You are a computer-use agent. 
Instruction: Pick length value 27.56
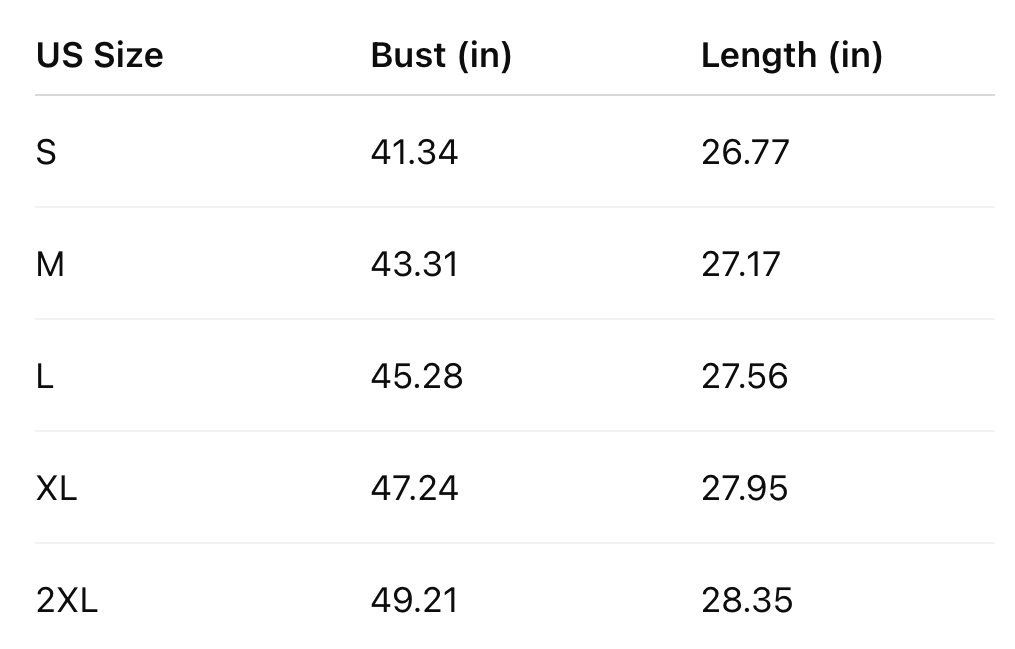click(x=745, y=376)
